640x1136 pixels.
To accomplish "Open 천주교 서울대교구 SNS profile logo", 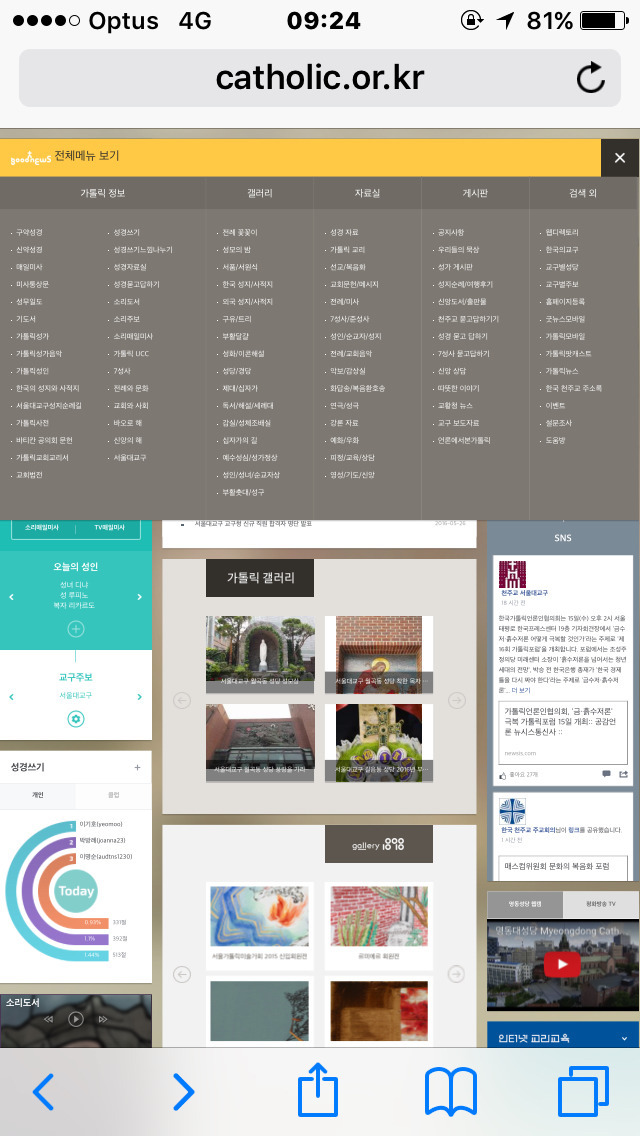I will pos(512,574).
